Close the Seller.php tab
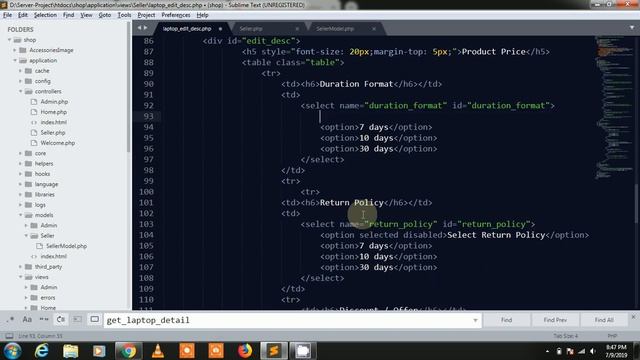Viewport: 640px width, 360px height. tap(297, 29)
